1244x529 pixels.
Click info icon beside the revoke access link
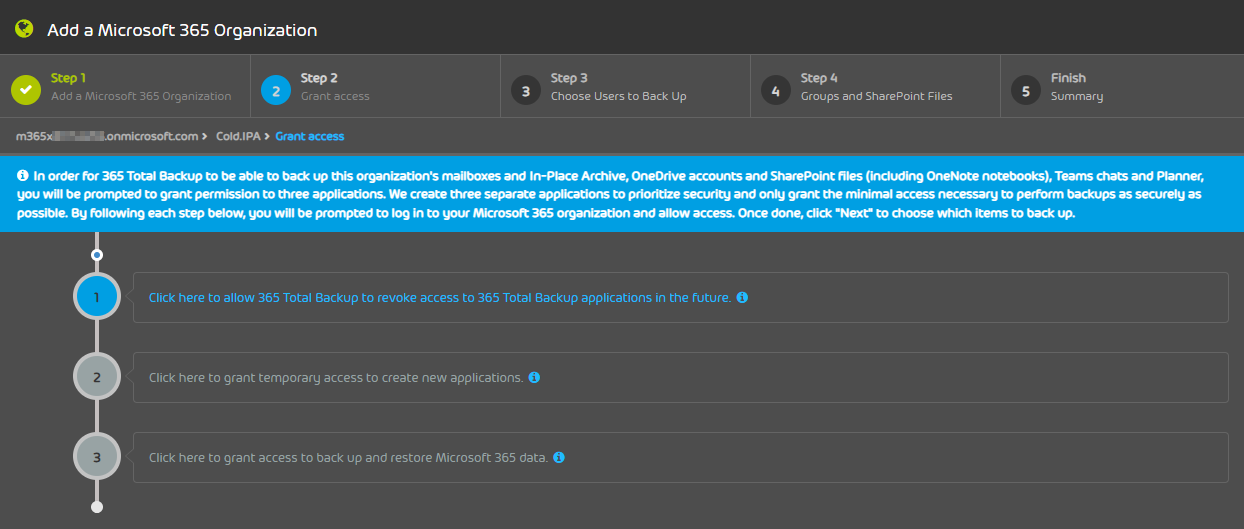742,297
